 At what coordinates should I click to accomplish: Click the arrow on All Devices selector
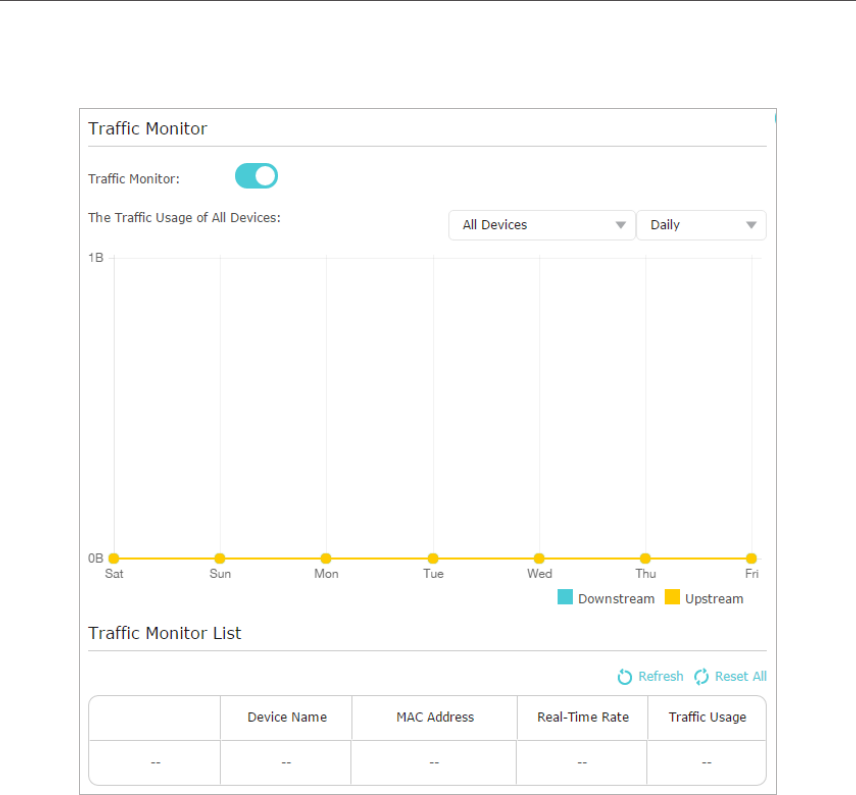(620, 225)
